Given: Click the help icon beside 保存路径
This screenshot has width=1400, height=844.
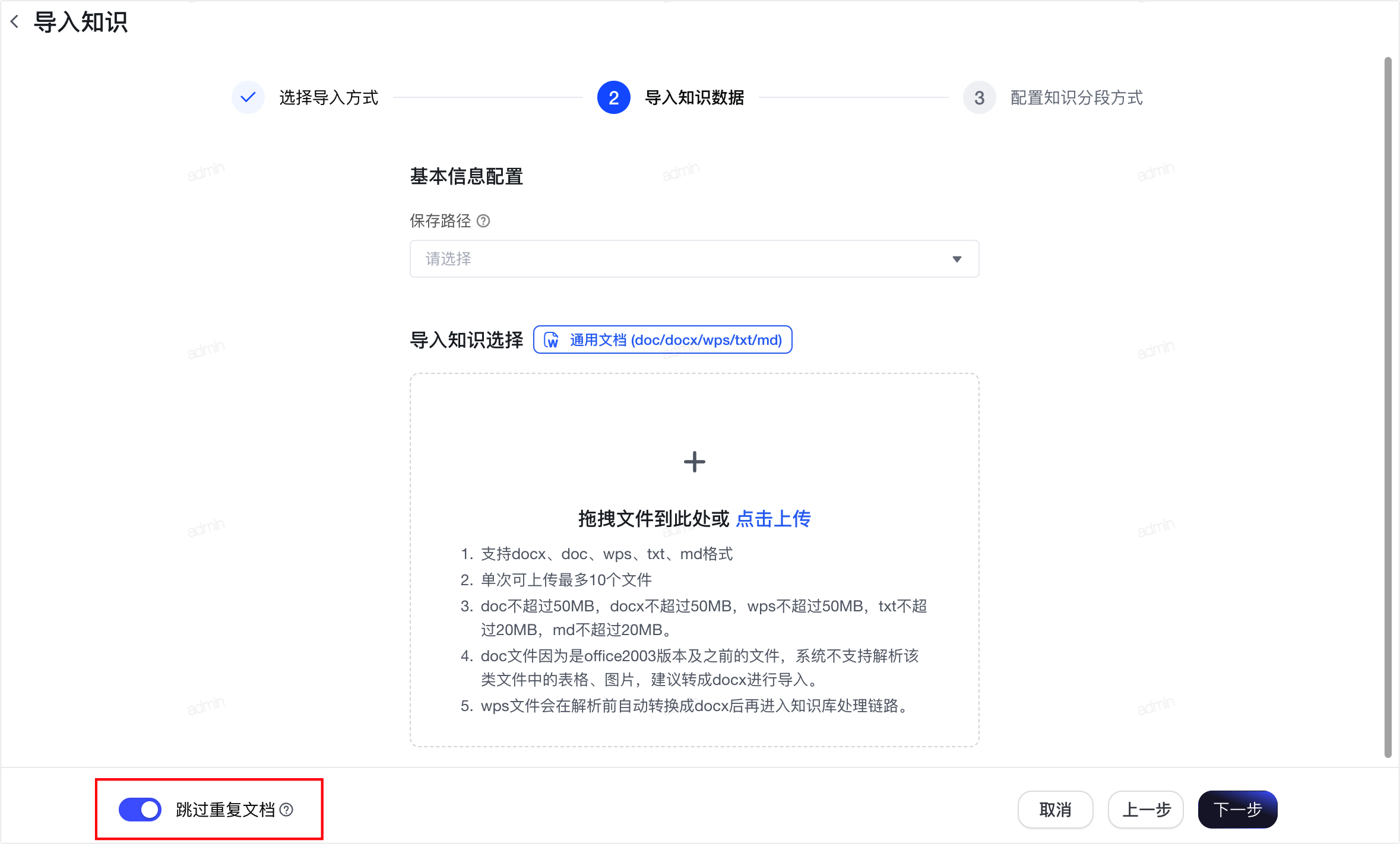Looking at the screenshot, I should [x=484, y=221].
